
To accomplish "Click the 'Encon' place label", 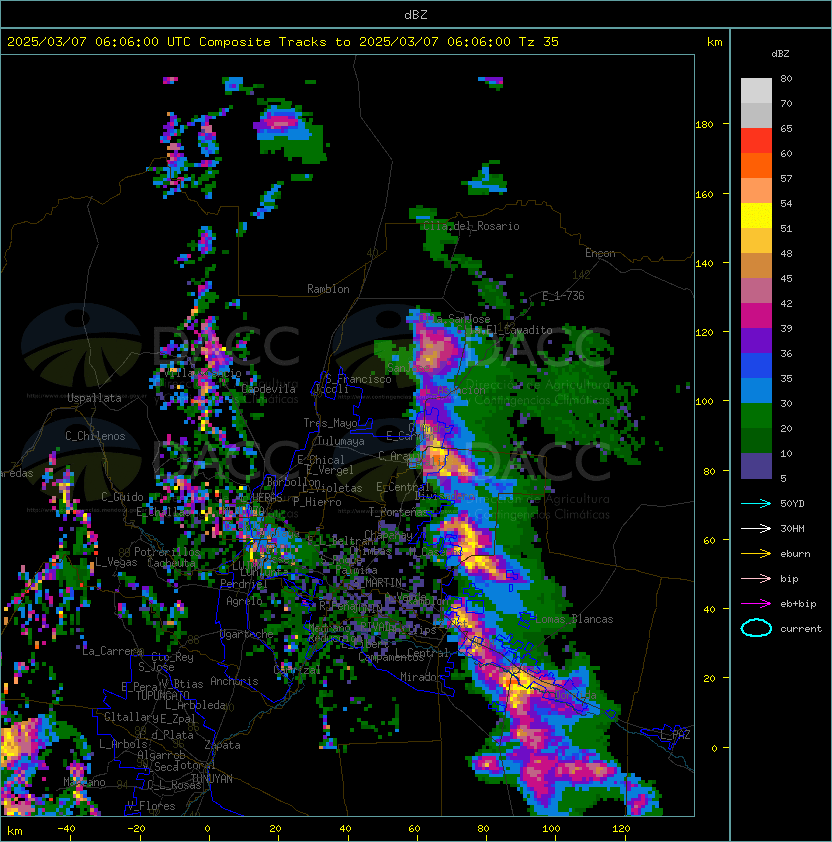I will 600,253.
